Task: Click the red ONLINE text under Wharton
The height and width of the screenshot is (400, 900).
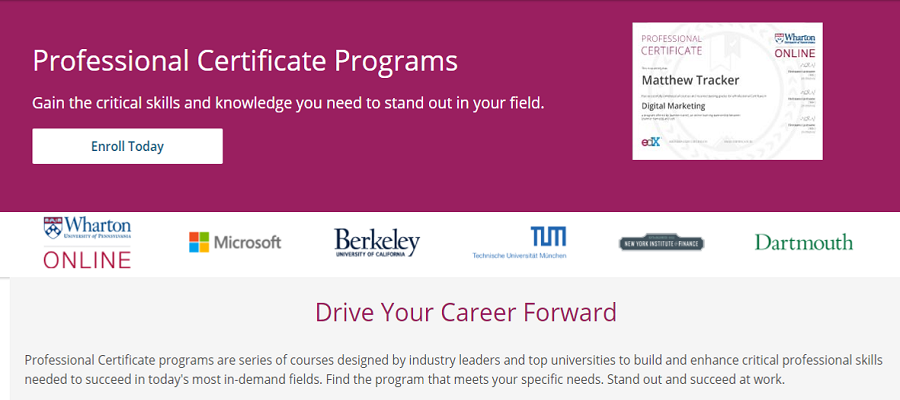Action: pyautogui.click(x=87, y=260)
